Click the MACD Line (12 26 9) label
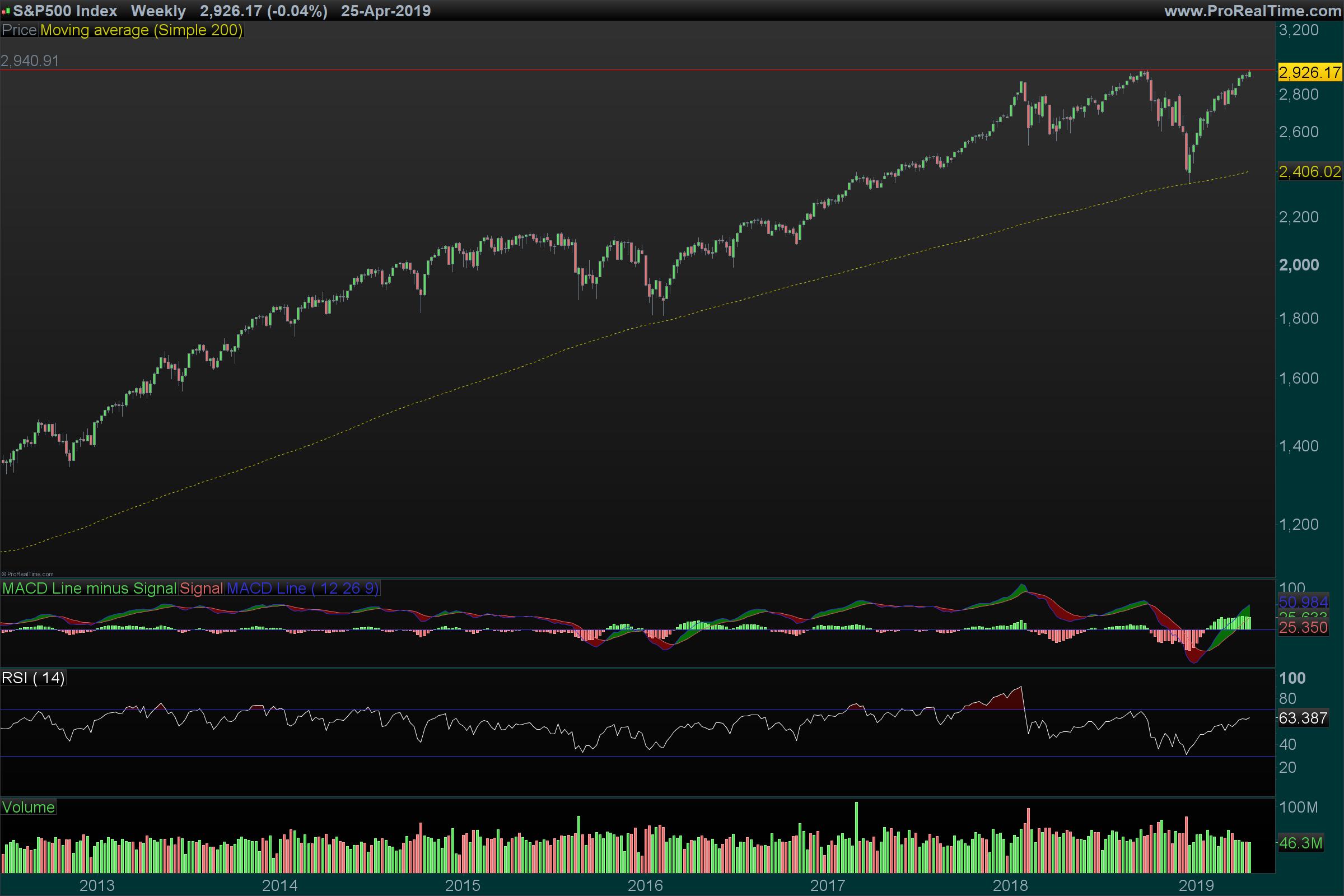Viewport: 1344px width, 896px height. tap(303, 589)
